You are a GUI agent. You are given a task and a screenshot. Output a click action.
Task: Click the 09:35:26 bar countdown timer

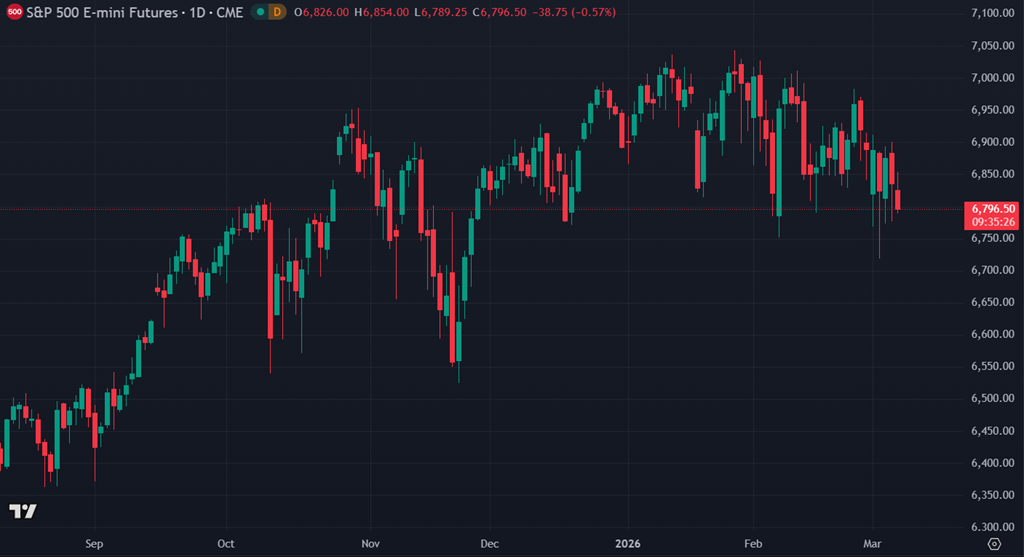point(989,222)
